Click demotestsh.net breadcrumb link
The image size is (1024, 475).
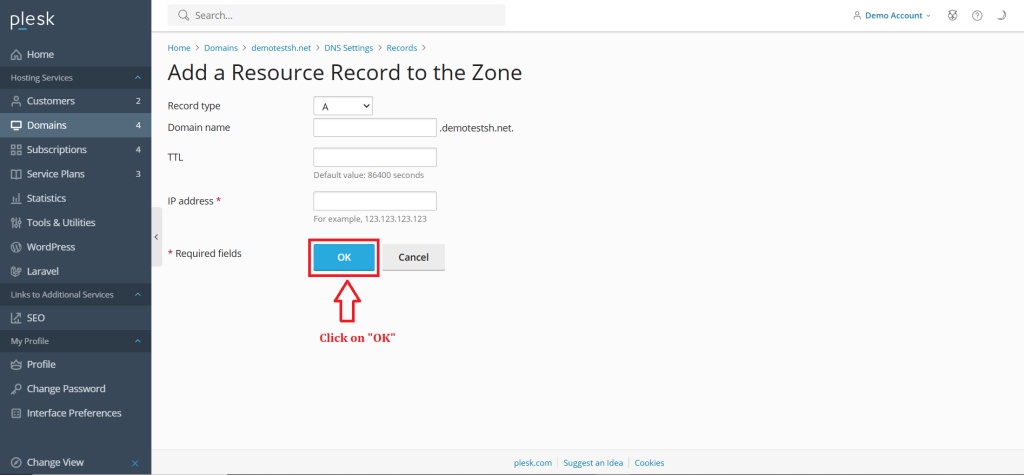281,48
